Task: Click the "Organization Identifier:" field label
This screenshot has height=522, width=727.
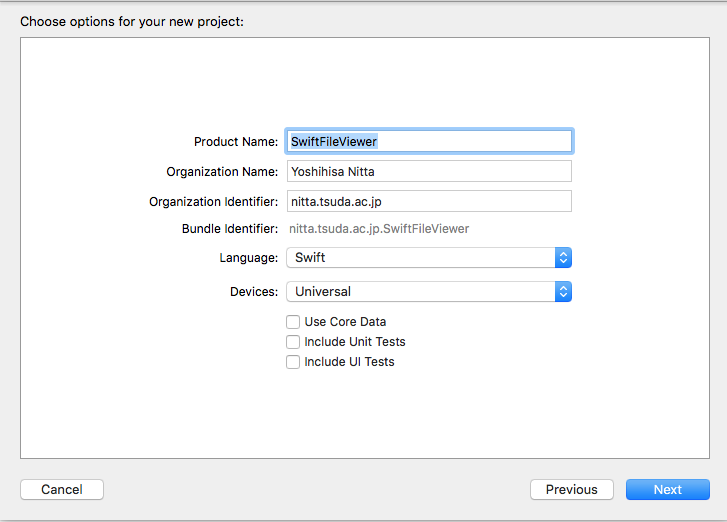Action: (x=214, y=202)
